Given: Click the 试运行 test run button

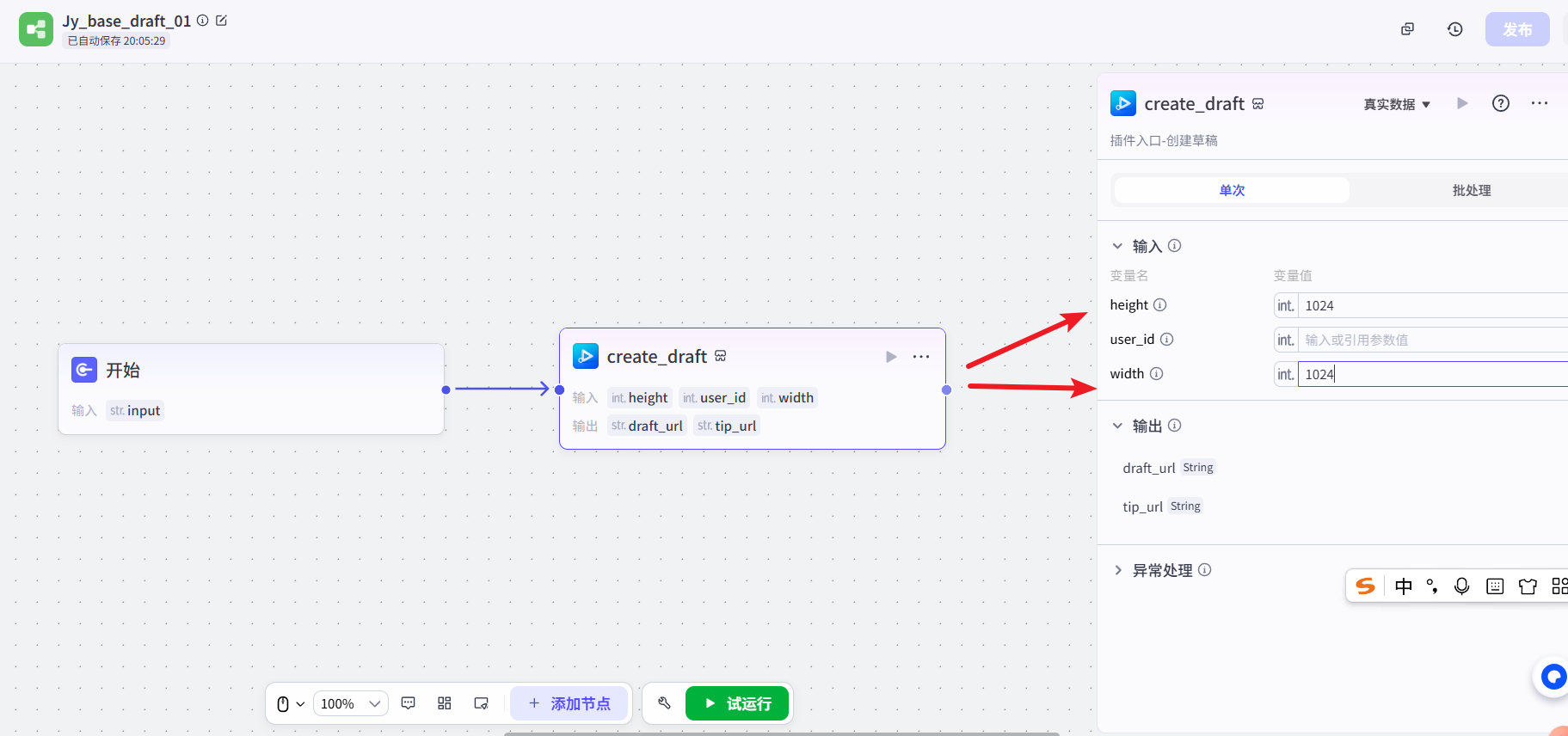Looking at the screenshot, I should coord(737,703).
